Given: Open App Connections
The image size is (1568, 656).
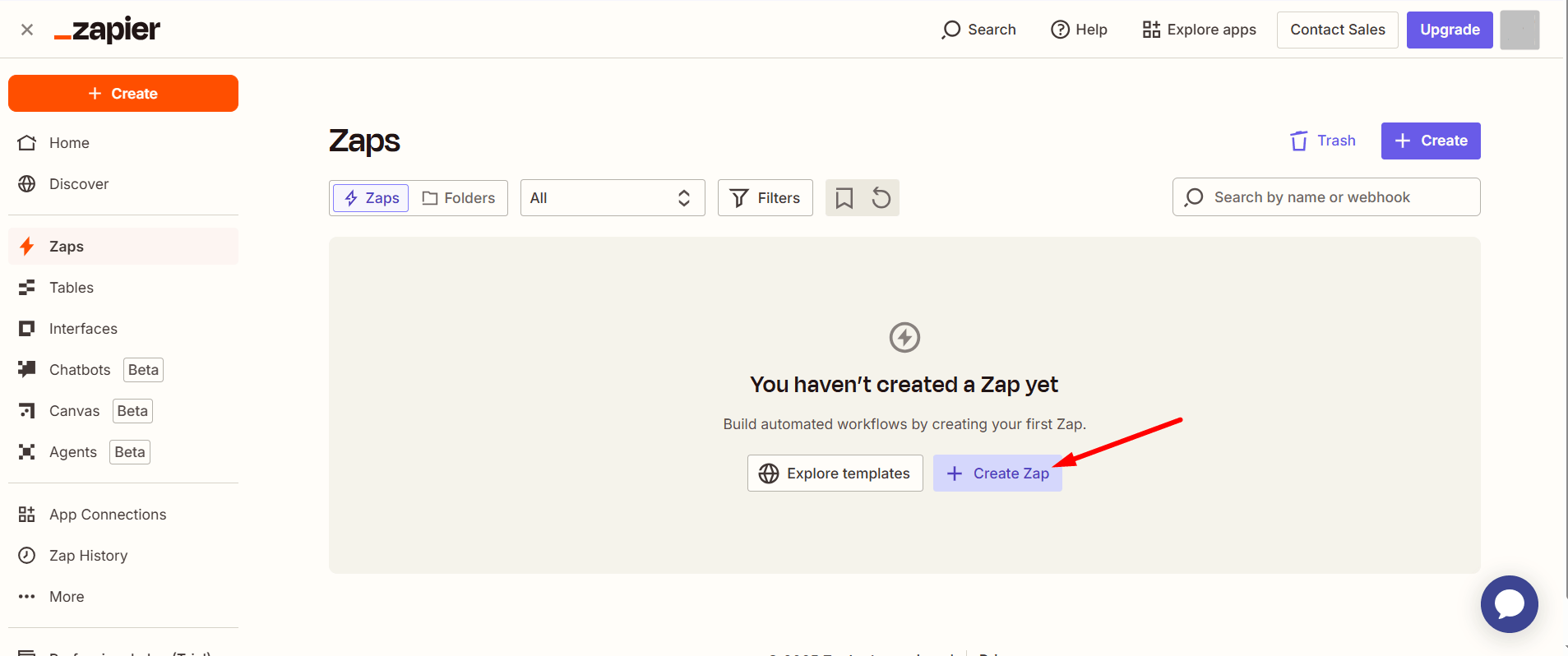Looking at the screenshot, I should click(123, 515).
